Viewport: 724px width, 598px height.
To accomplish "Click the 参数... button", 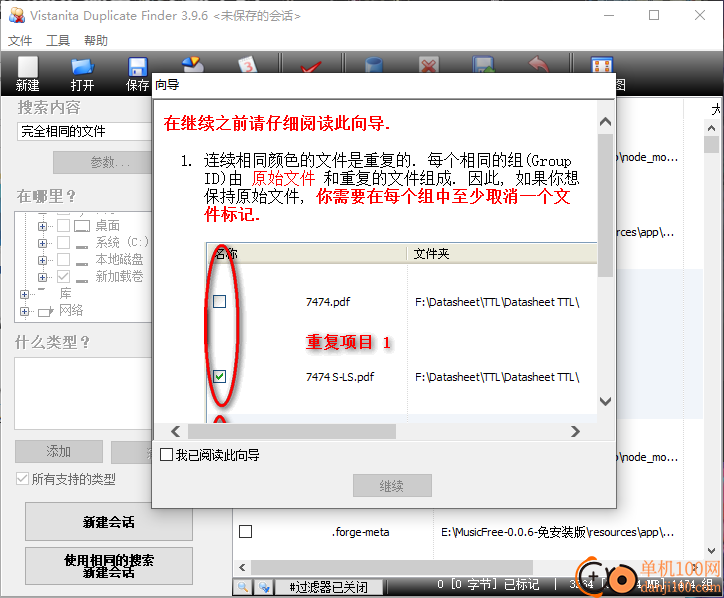I will click(x=103, y=163).
